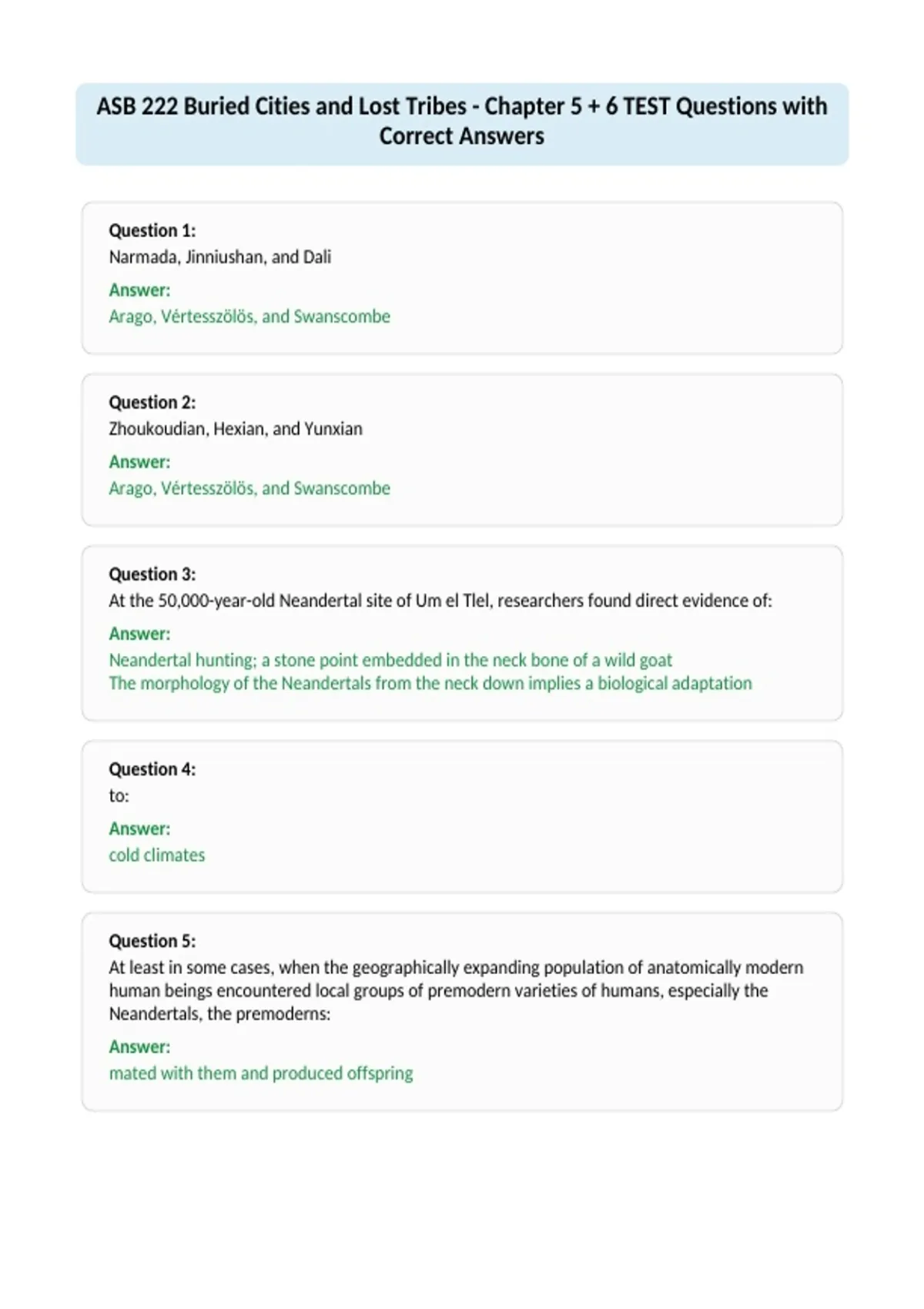Screen dimensions: 924x1309
Task: Click the Answer label under Question 4
Action: (139, 829)
